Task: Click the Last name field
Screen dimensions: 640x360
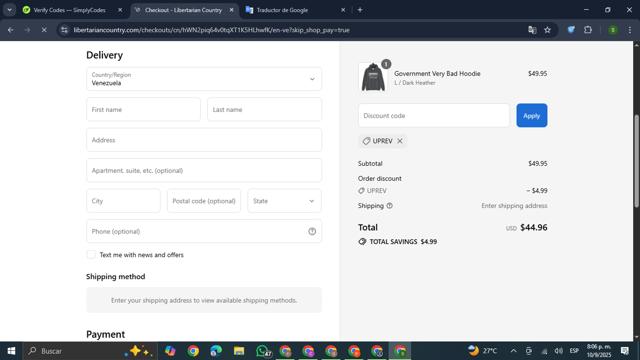Action: pyautogui.click(x=264, y=109)
